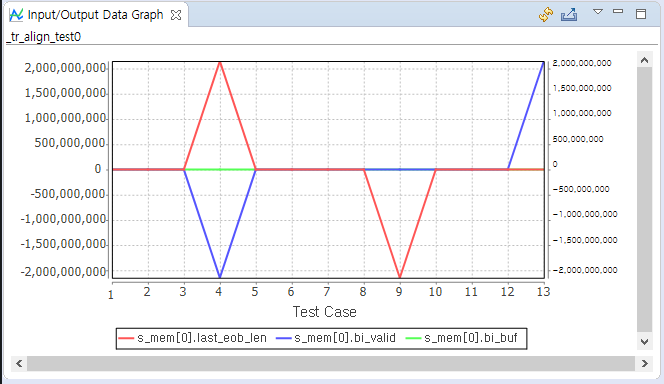Click the vertical scrollbar down arrow
Viewport: 664px width, 384px height.
[645, 342]
